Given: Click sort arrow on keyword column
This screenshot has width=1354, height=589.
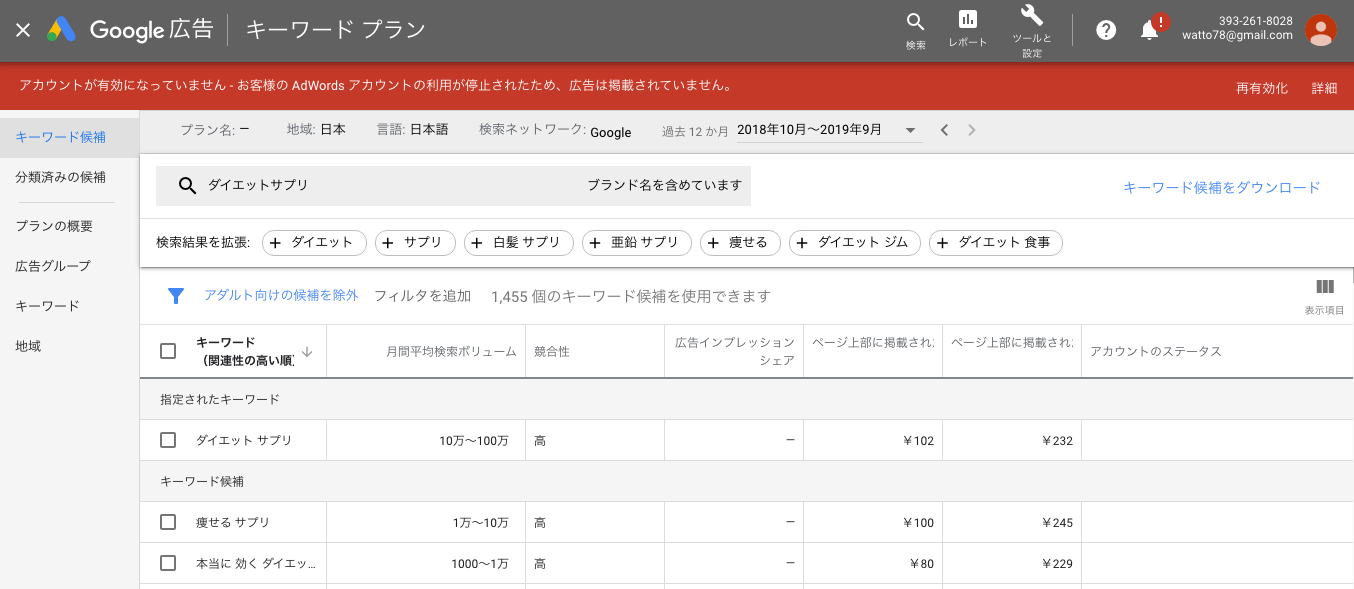Looking at the screenshot, I should [x=307, y=351].
